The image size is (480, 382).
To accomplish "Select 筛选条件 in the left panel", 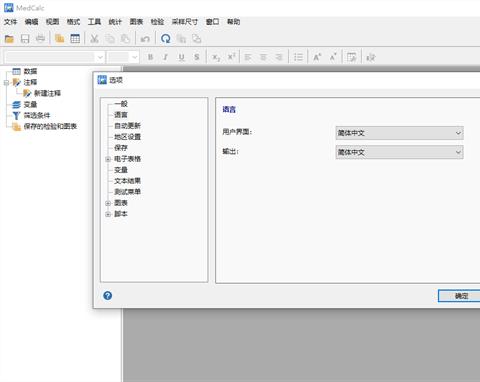I will pyautogui.click(x=37, y=116).
